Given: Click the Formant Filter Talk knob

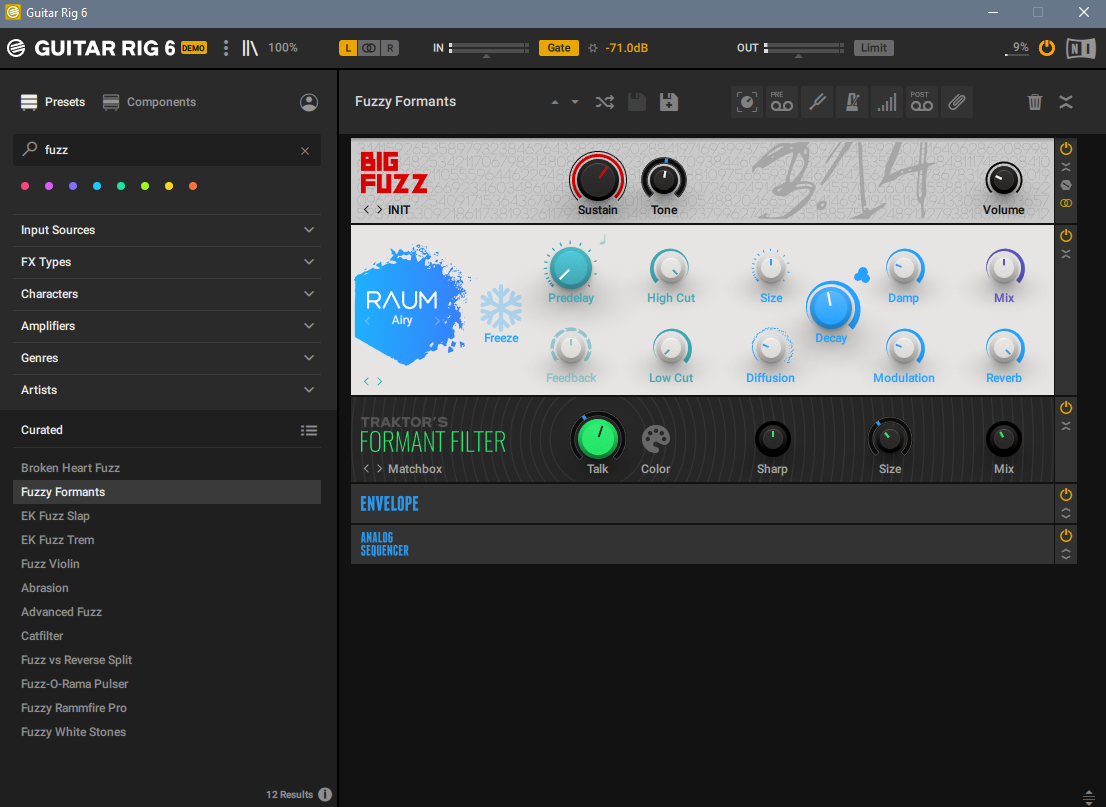Looking at the screenshot, I should point(597,438).
